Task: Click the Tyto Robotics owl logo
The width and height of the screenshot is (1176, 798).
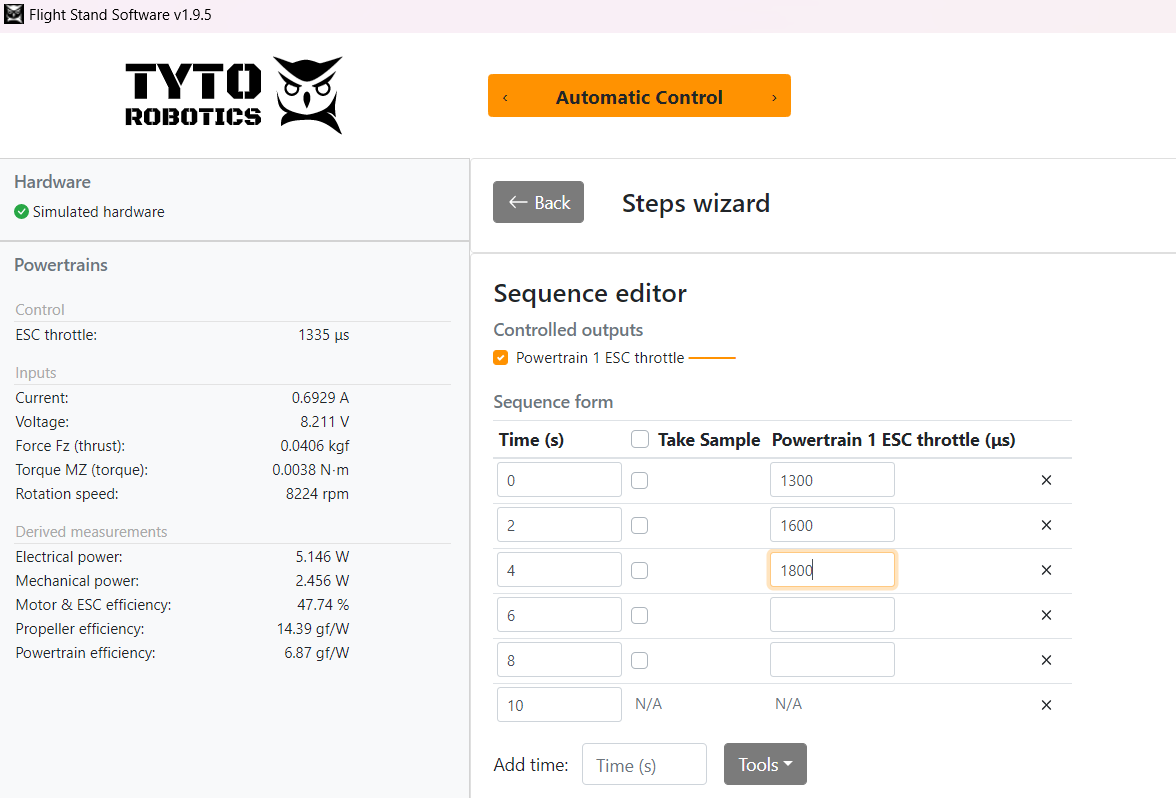Action: pos(309,96)
